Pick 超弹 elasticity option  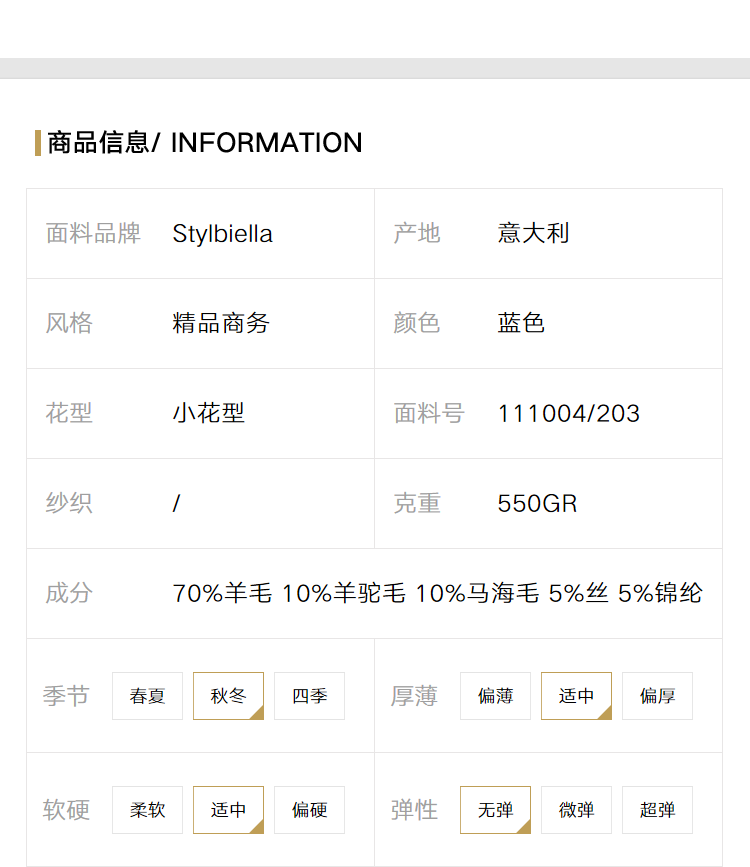pos(657,810)
